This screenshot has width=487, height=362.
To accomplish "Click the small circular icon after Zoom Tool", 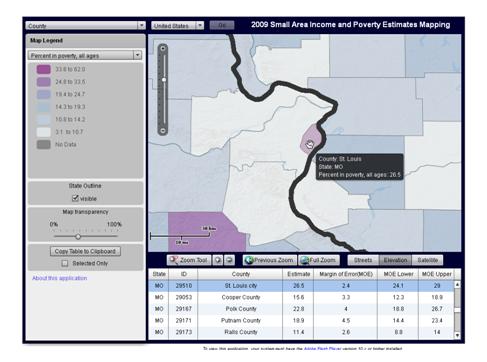I will (218, 260).
